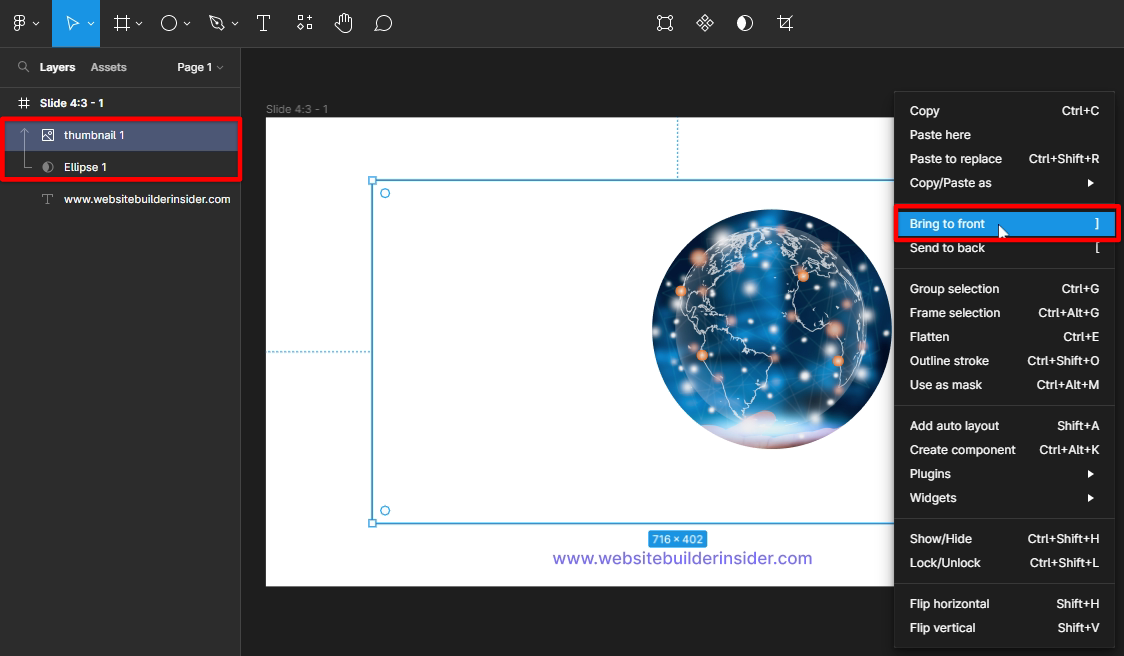1124x656 pixels.
Task: Expand the Page 1 dropdown
Action: (x=200, y=67)
